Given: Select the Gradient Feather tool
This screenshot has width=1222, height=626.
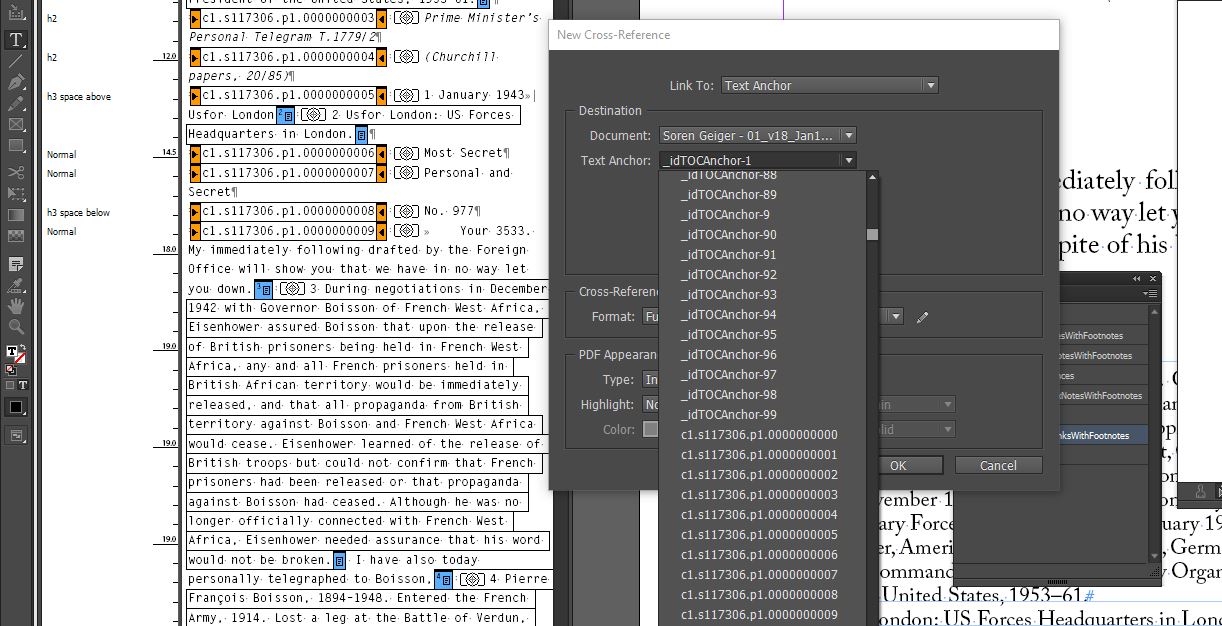Looking at the screenshot, I should coord(16,236).
